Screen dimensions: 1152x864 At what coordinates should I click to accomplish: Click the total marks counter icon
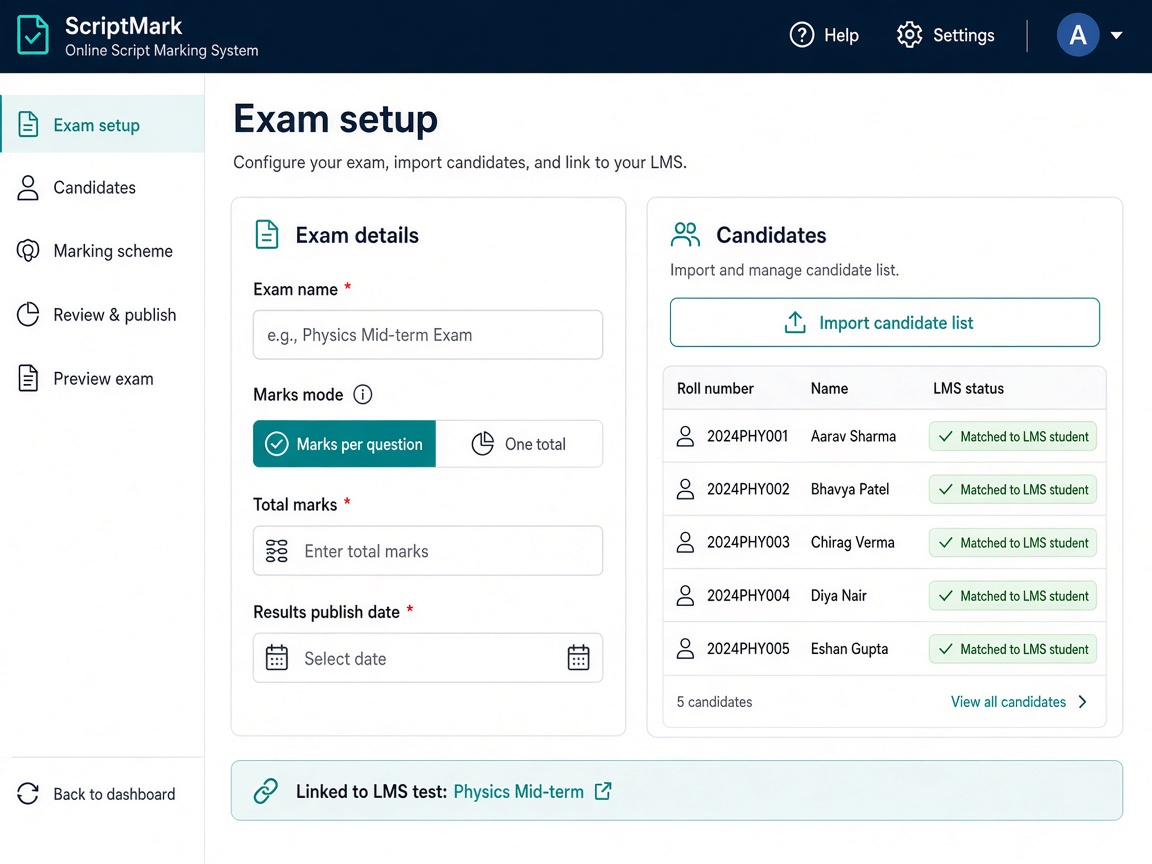pos(277,551)
